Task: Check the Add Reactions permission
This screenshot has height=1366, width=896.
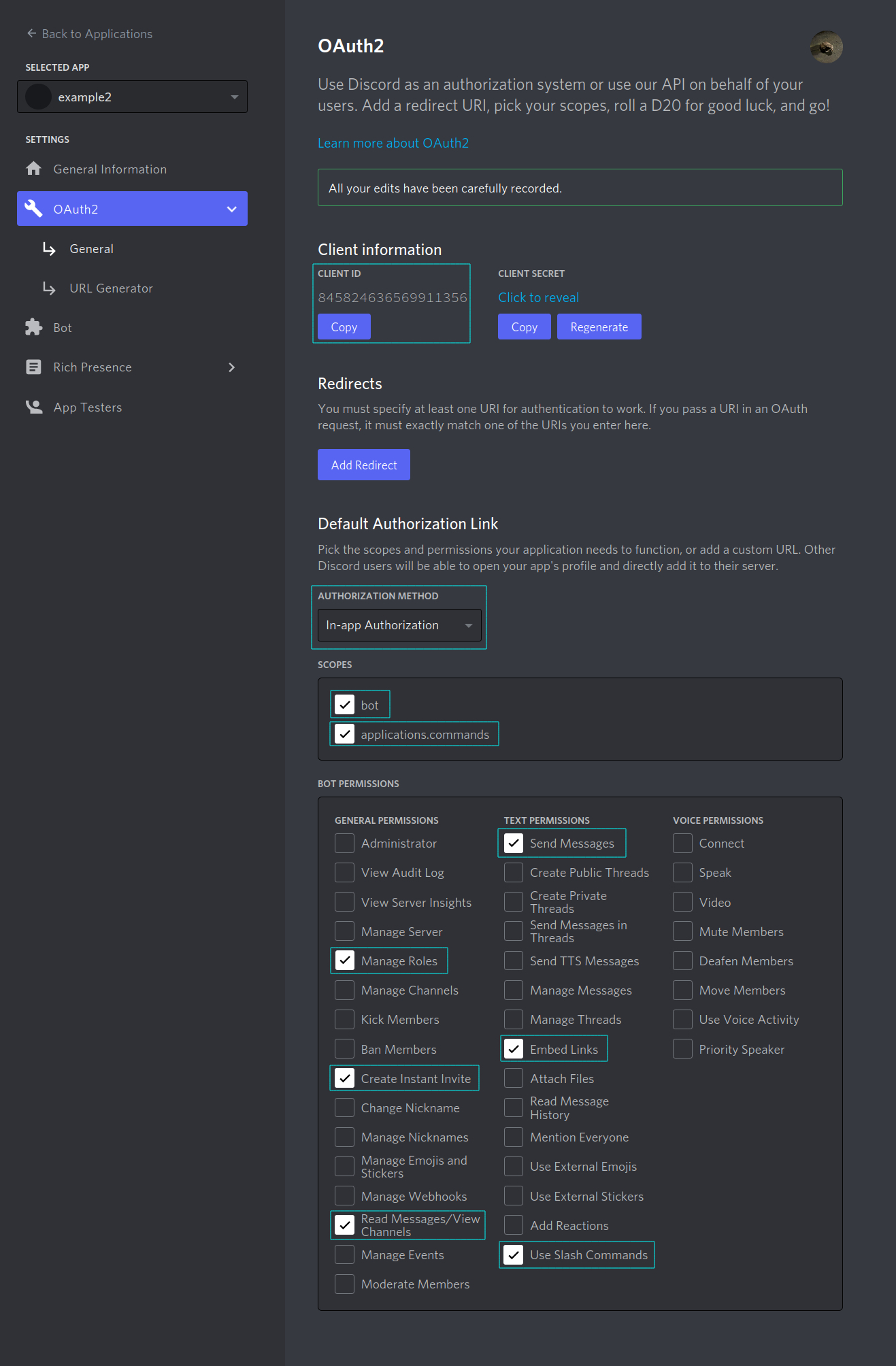Action: pos(514,1225)
